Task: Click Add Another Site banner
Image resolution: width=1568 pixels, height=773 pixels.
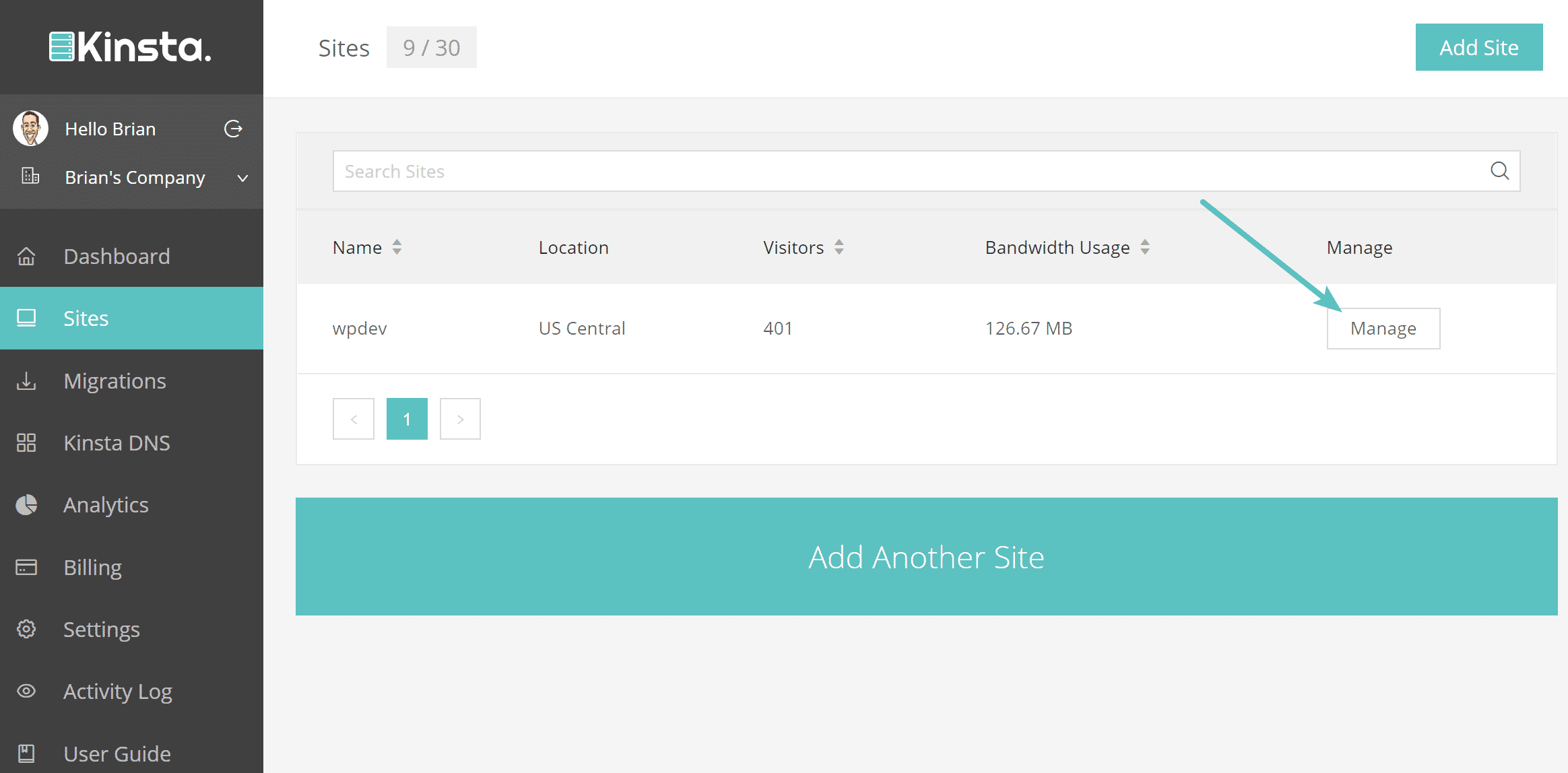Action: pos(926,557)
